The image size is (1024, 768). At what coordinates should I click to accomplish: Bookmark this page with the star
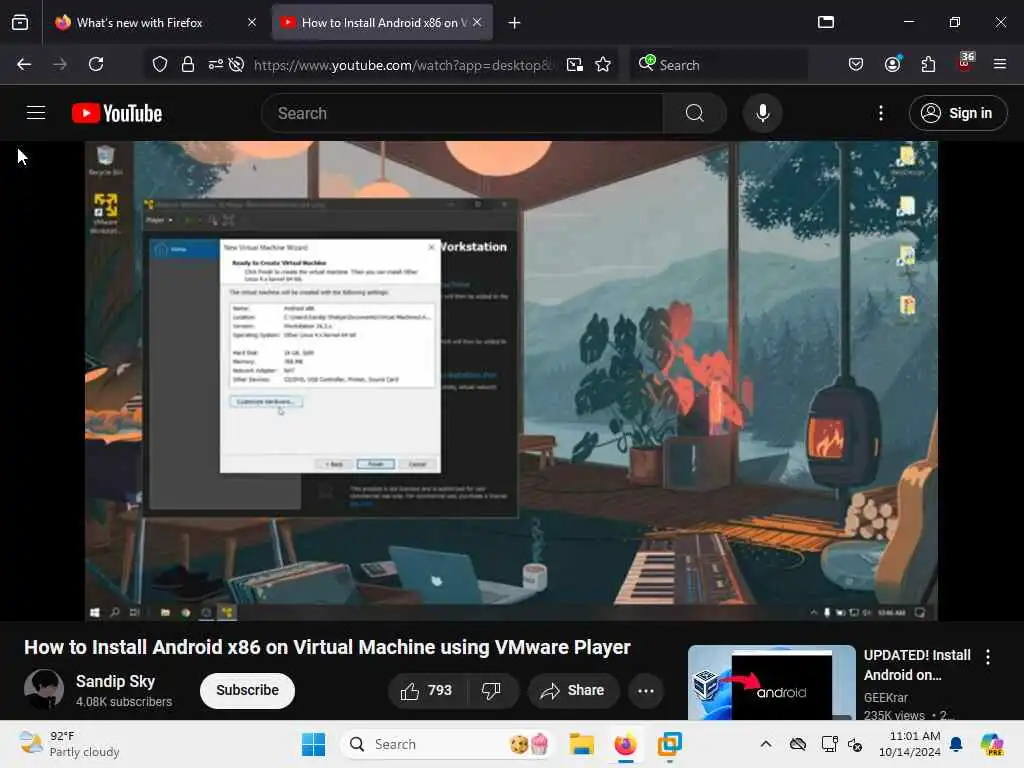603,65
